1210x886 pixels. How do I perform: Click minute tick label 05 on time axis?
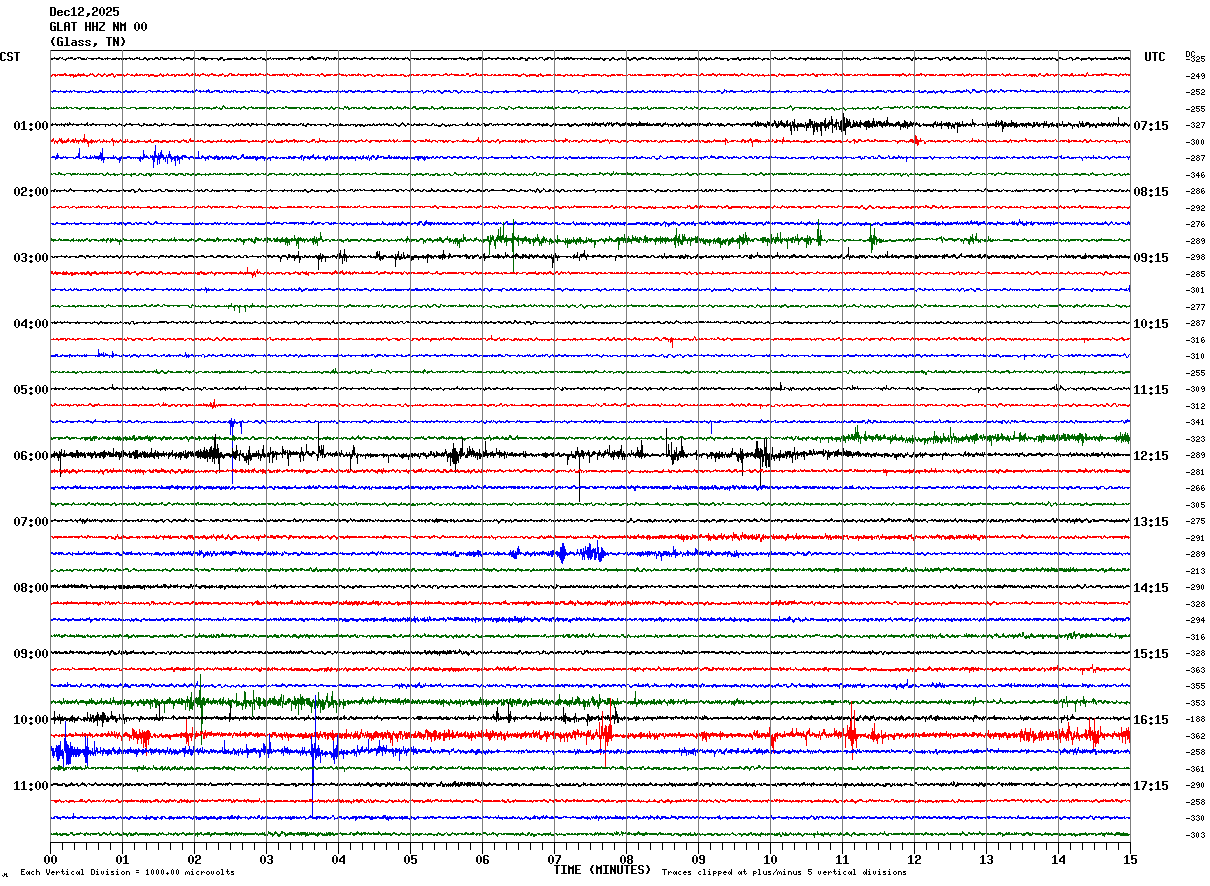pos(410,859)
